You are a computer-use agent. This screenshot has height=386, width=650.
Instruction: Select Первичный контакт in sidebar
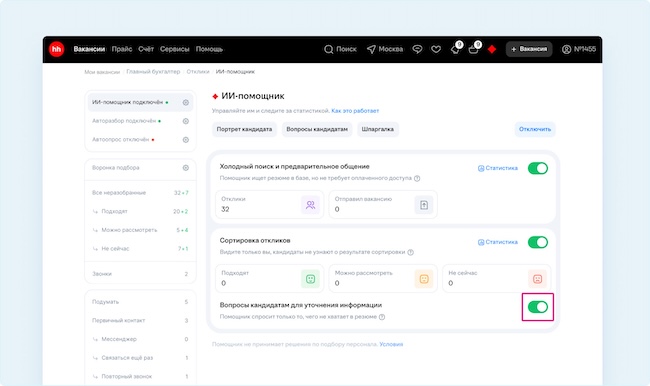click(x=140, y=320)
